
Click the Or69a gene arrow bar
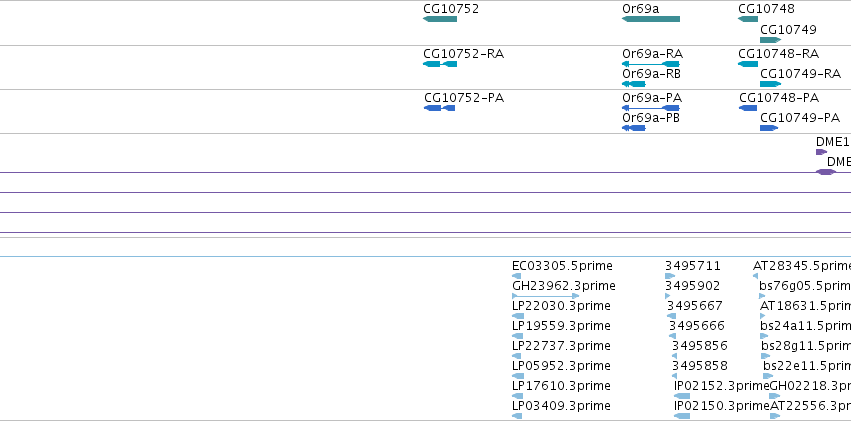tap(651, 19)
